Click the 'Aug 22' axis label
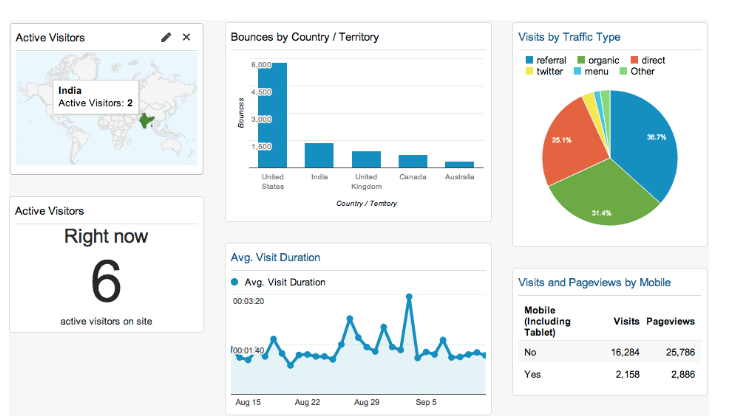Image resolution: width=730 pixels, height=419 pixels. (x=307, y=402)
